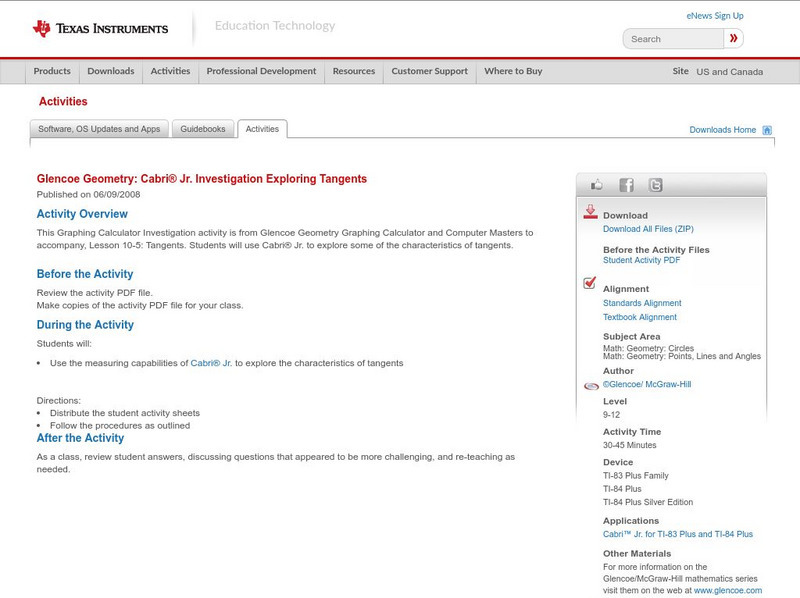This screenshot has height=598, width=800.
Task: Select the Activities tab
Action: (262, 128)
